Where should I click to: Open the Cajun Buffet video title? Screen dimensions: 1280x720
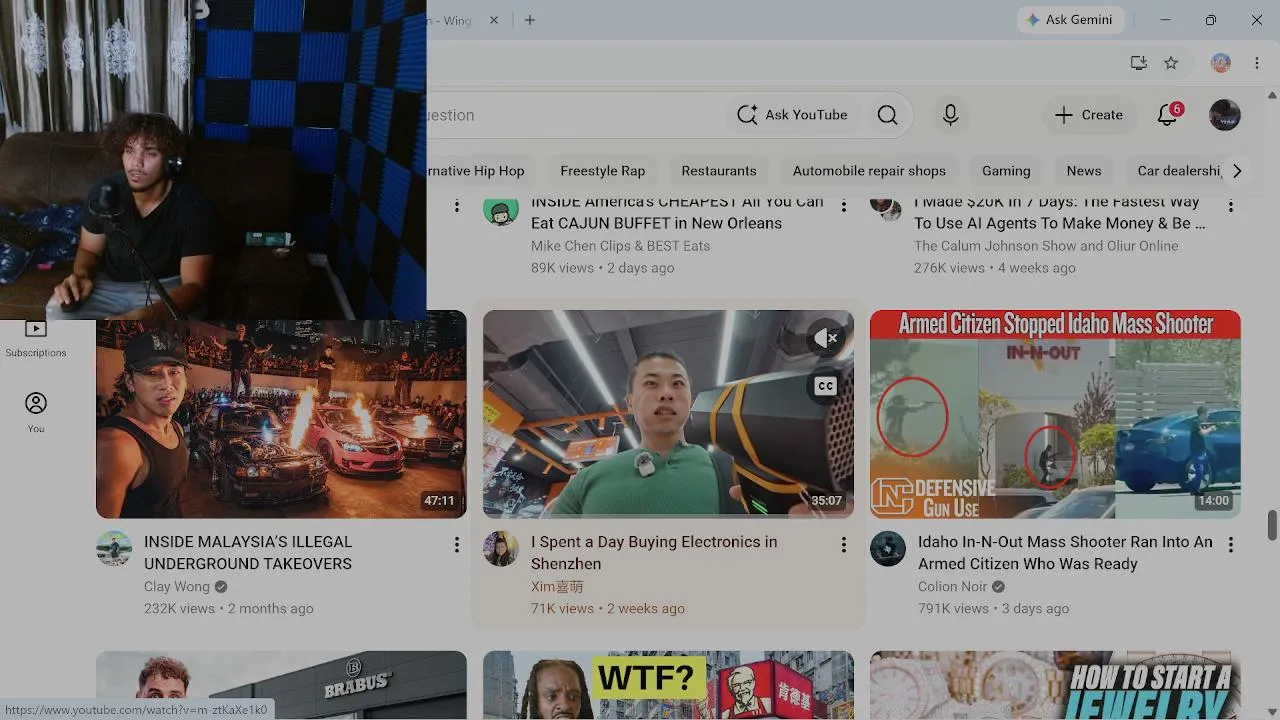click(677, 212)
